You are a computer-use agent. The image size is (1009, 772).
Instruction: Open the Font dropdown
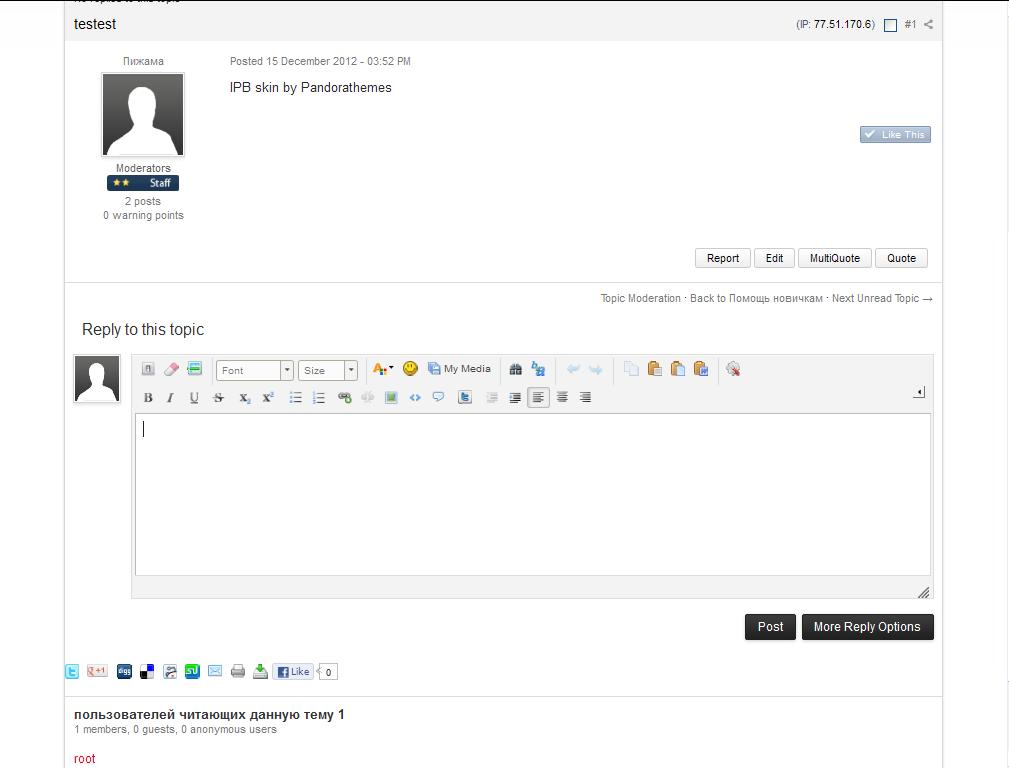[x=255, y=370]
